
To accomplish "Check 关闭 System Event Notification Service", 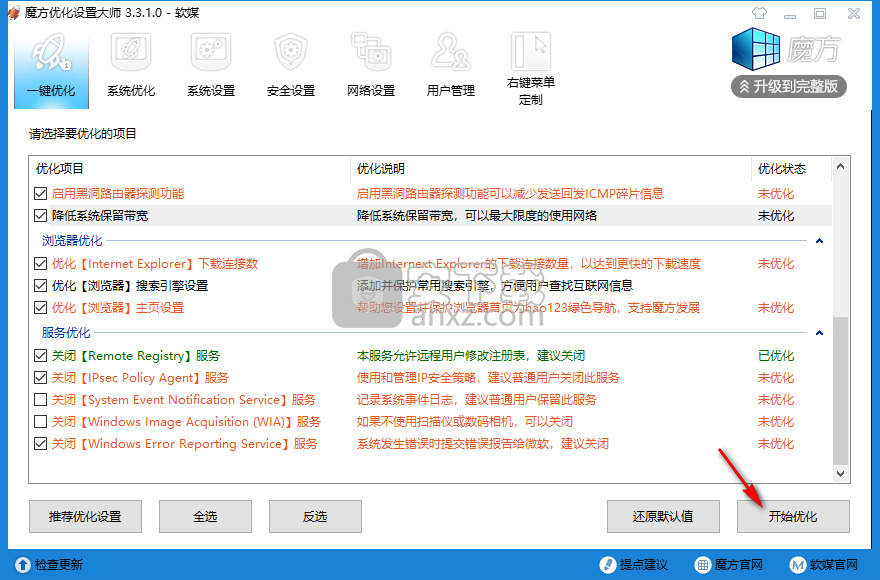I will (x=40, y=400).
